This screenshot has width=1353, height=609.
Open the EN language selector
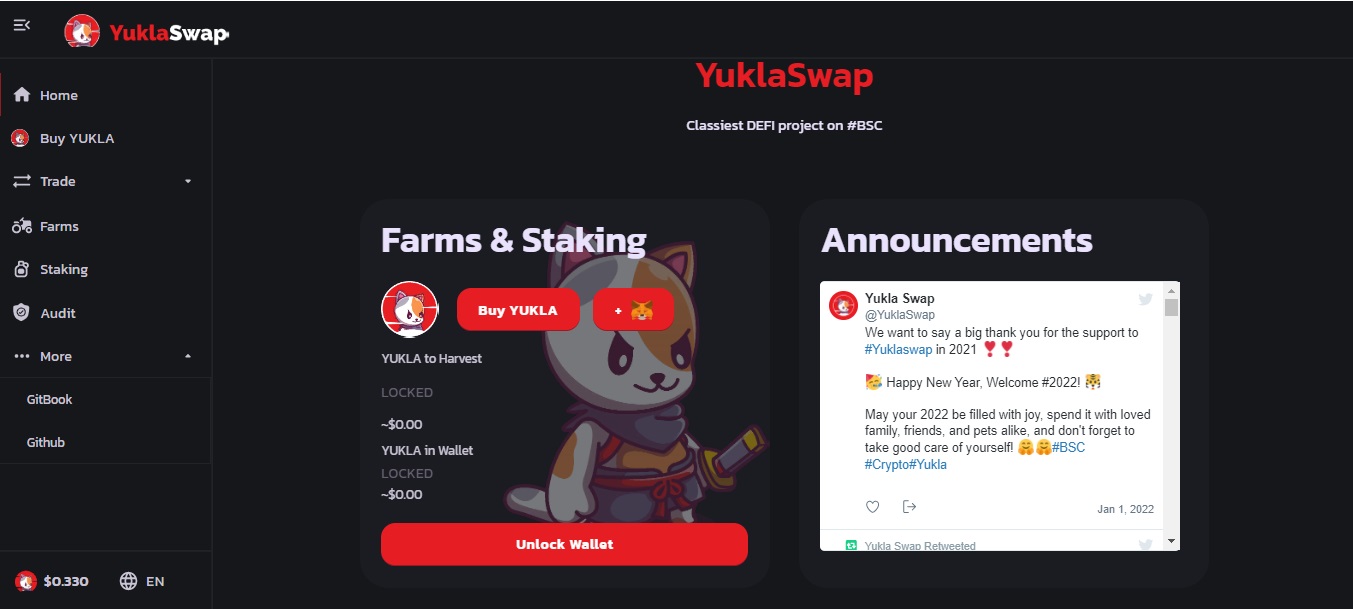pos(141,581)
